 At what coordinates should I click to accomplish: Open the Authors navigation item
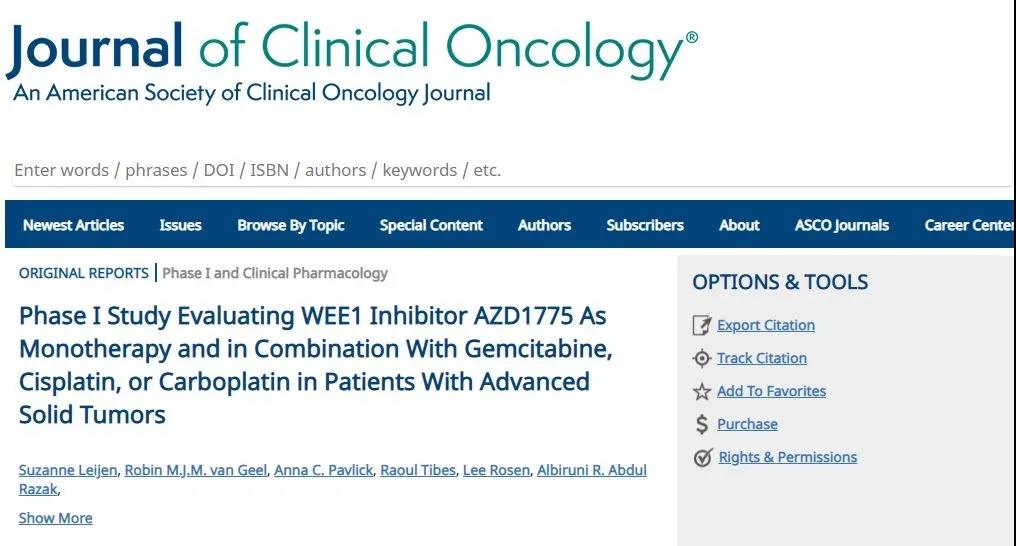[x=544, y=225]
